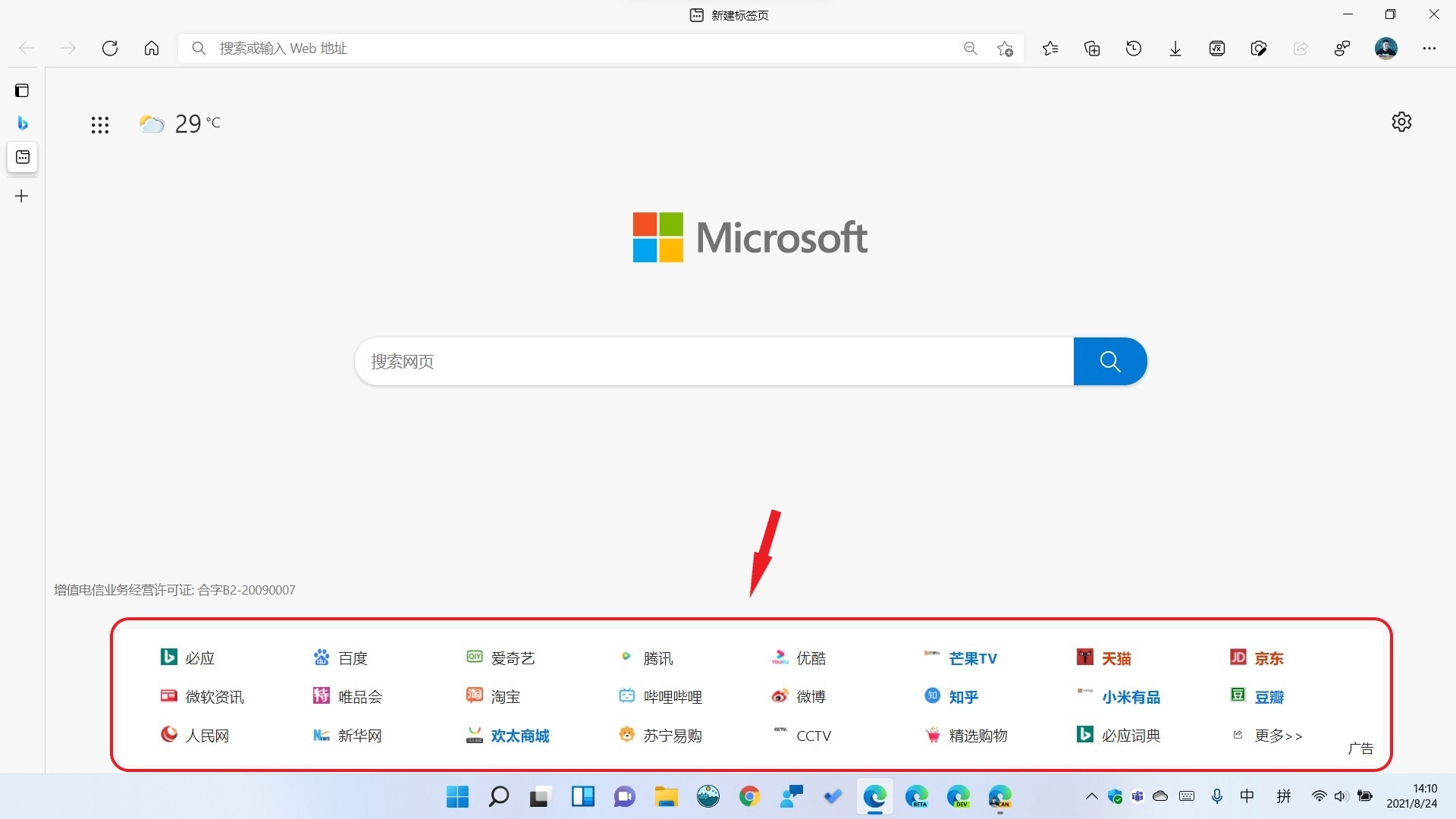Click the blue web search button
The width and height of the screenshot is (1456, 819).
(x=1109, y=362)
